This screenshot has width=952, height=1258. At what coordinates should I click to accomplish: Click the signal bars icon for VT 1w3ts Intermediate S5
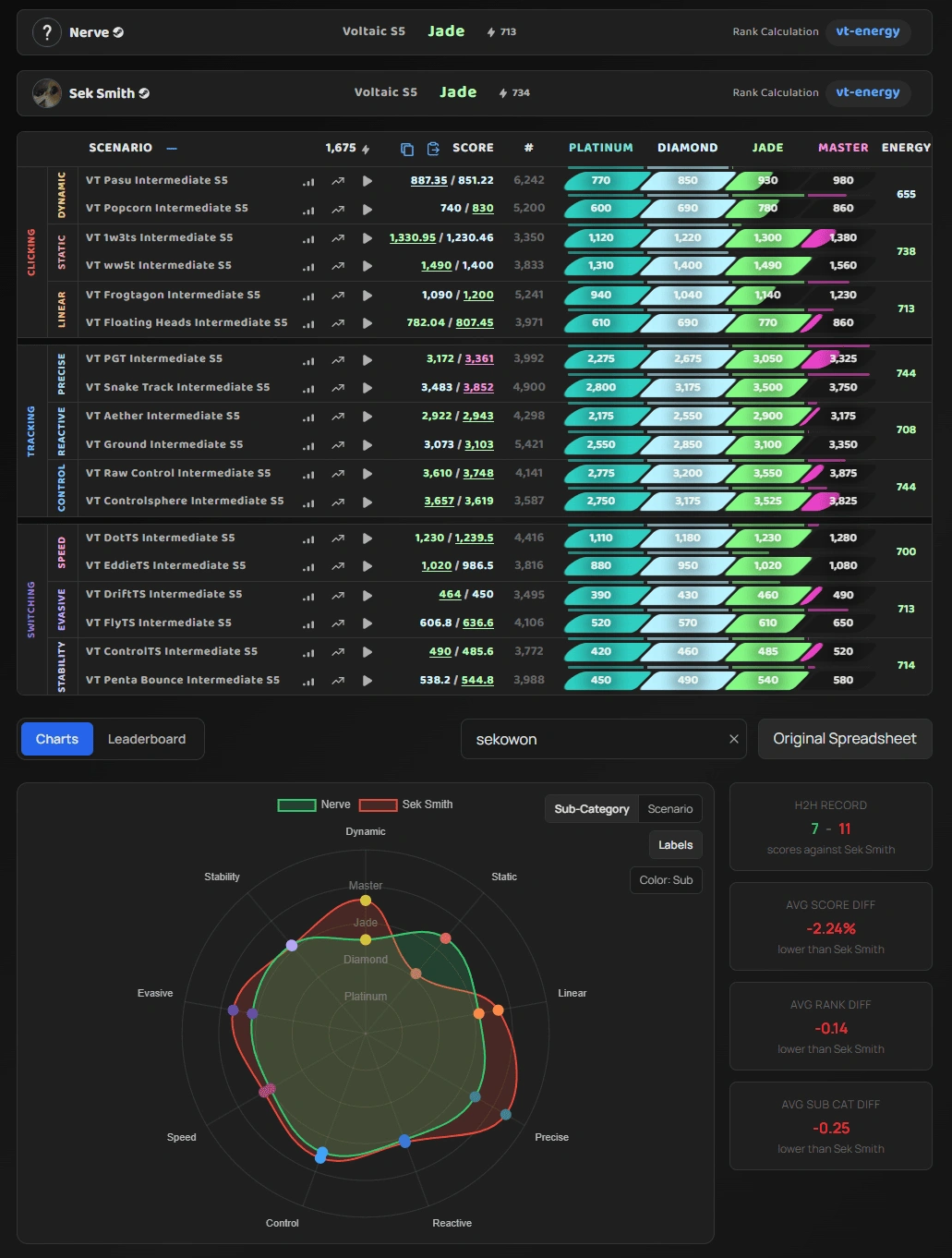(308, 238)
